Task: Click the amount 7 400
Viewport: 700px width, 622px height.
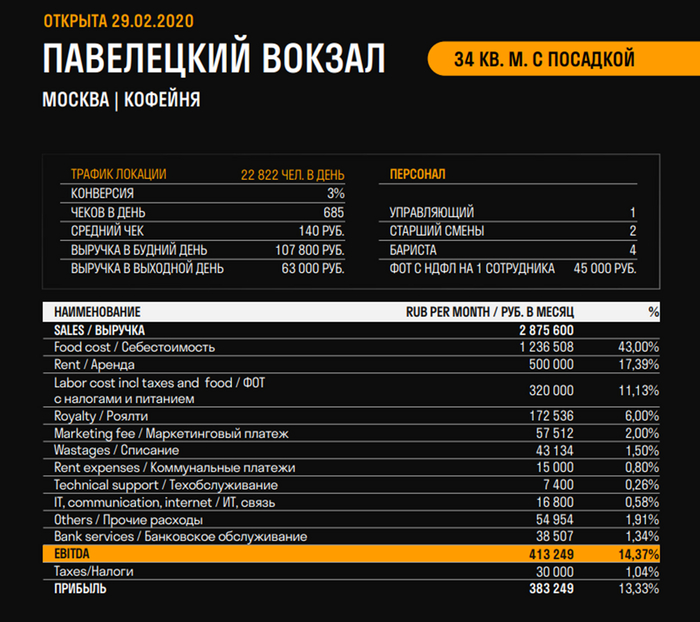Action: point(558,485)
